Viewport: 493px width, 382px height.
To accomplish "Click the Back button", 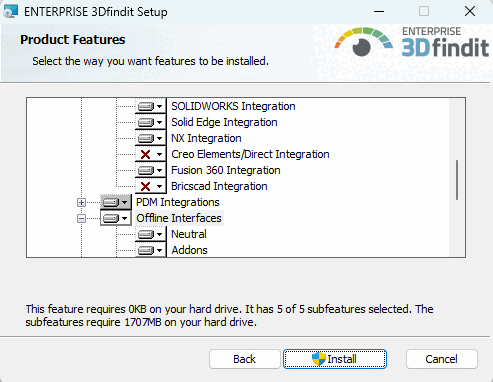I will [x=245, y=359].
